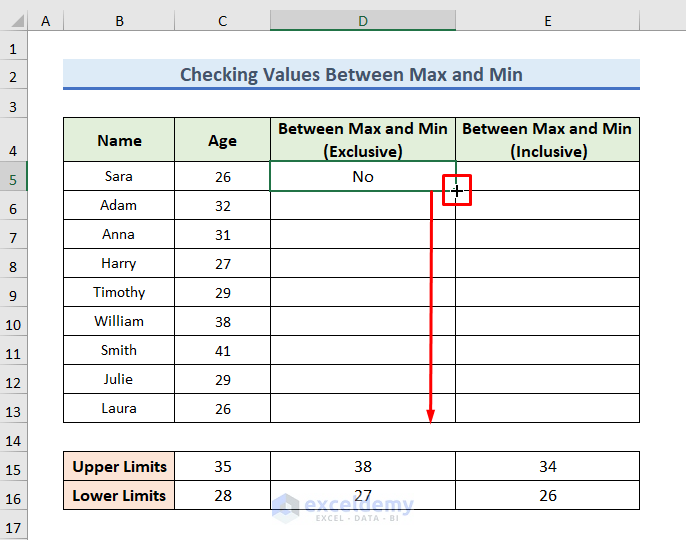Select column D header
The width and height of the screenshot is (686, 540).
363,21
